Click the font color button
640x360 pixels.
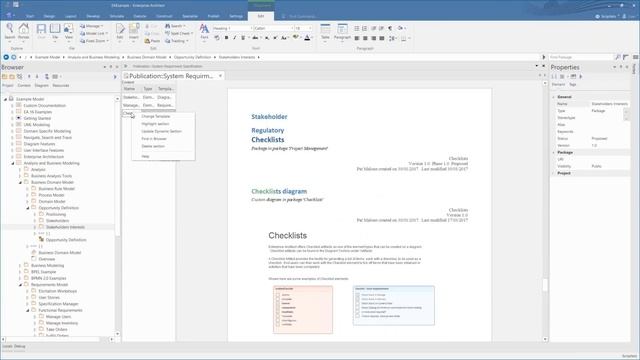pyautogui.click(x=307, y=38)
